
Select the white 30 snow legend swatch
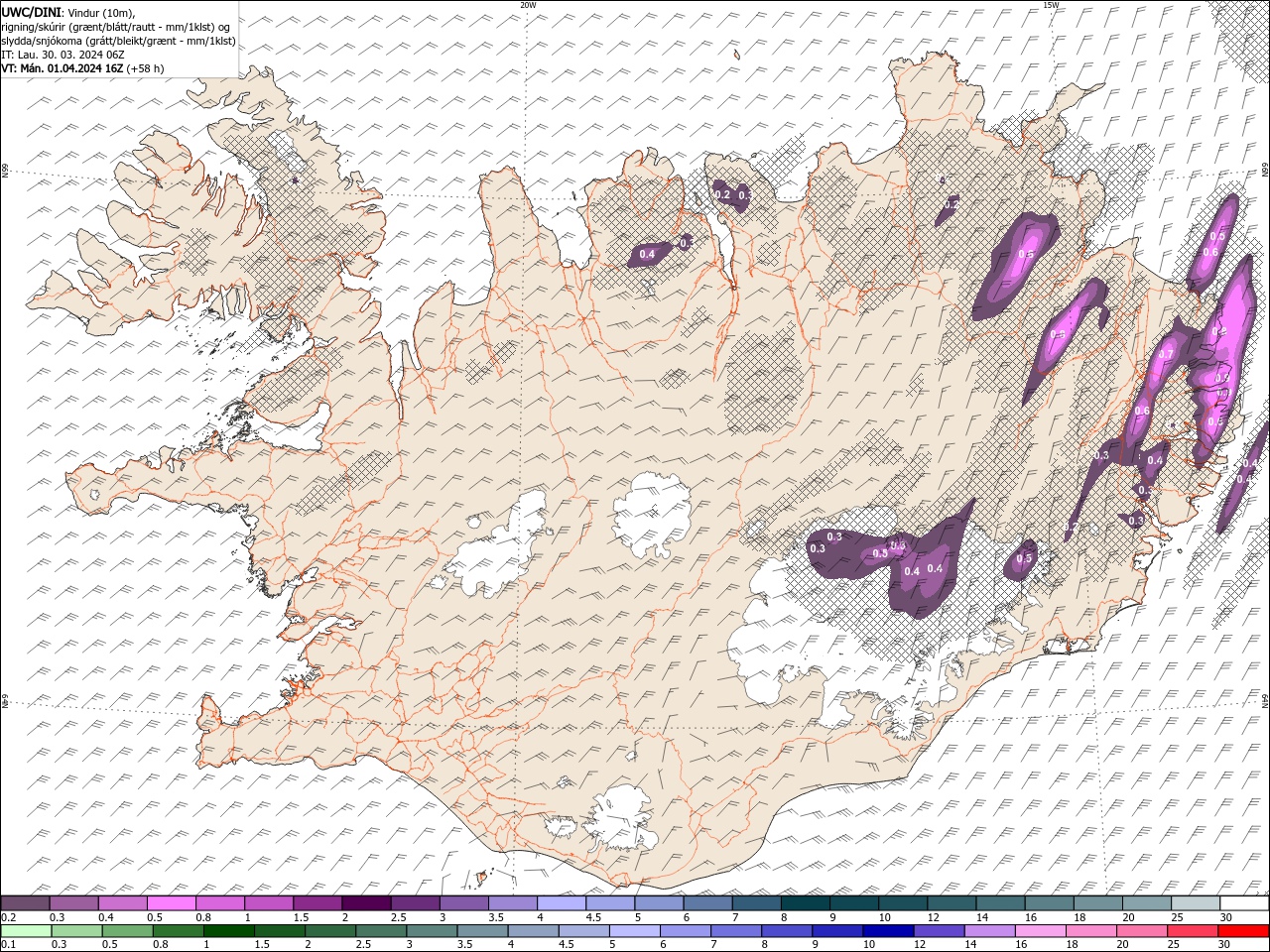coord(1243,903)
